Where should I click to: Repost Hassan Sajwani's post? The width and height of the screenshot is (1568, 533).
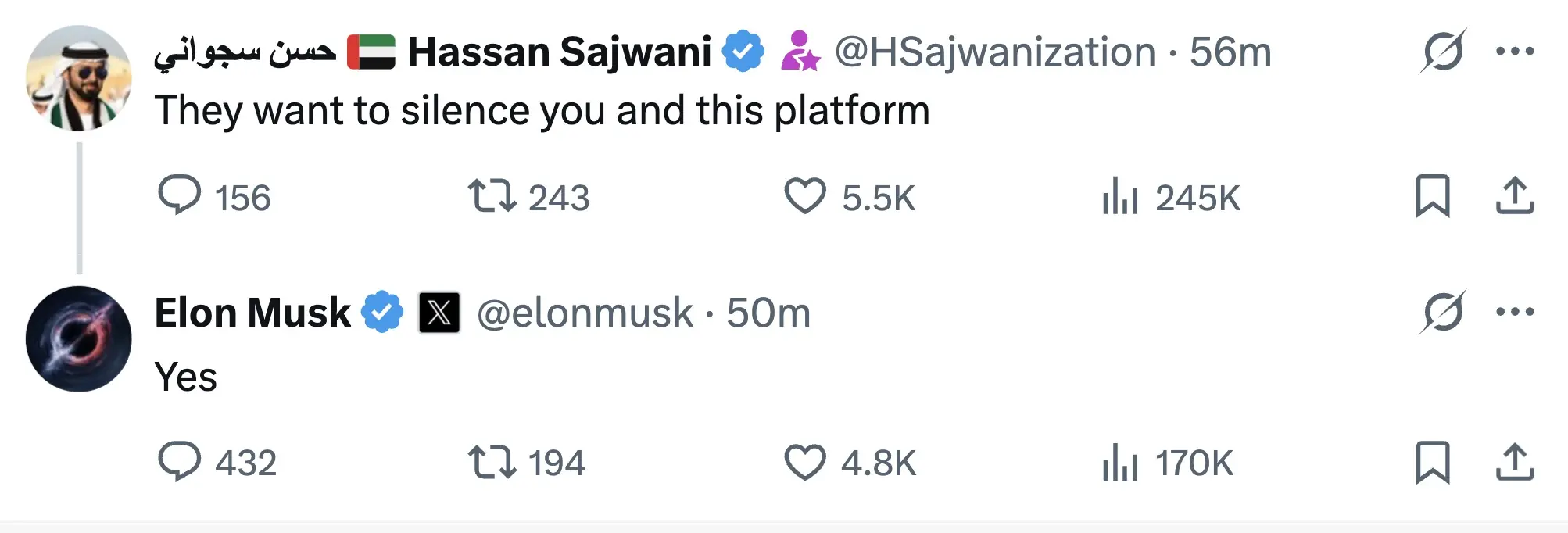point(492,195)
